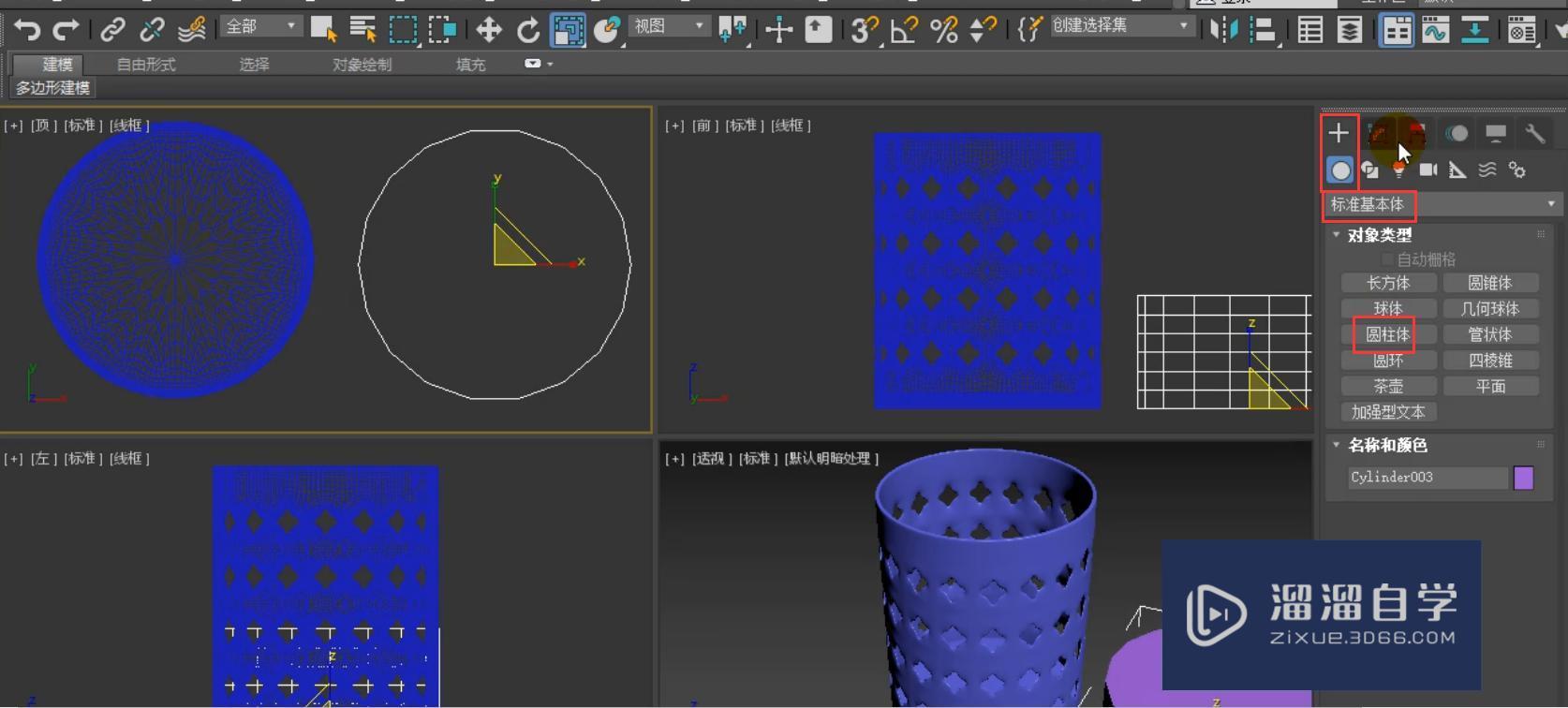The image size is (1568, 708).
Task: Click the 圆锥体 cone button
Action: click(1490, 283)
